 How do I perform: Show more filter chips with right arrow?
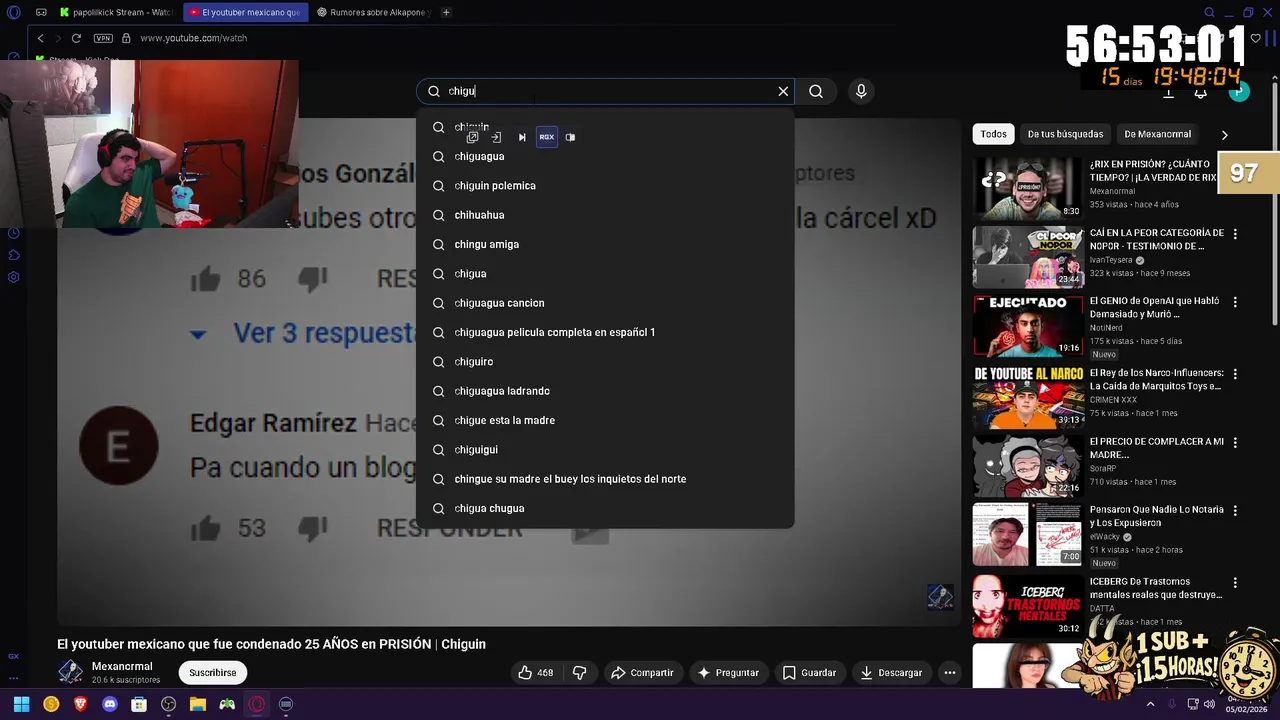point(1224,135)
